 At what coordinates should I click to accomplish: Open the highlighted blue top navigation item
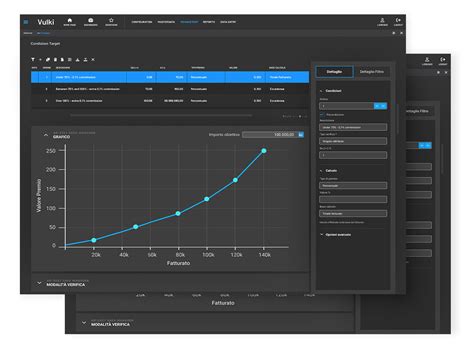(189, 22)
